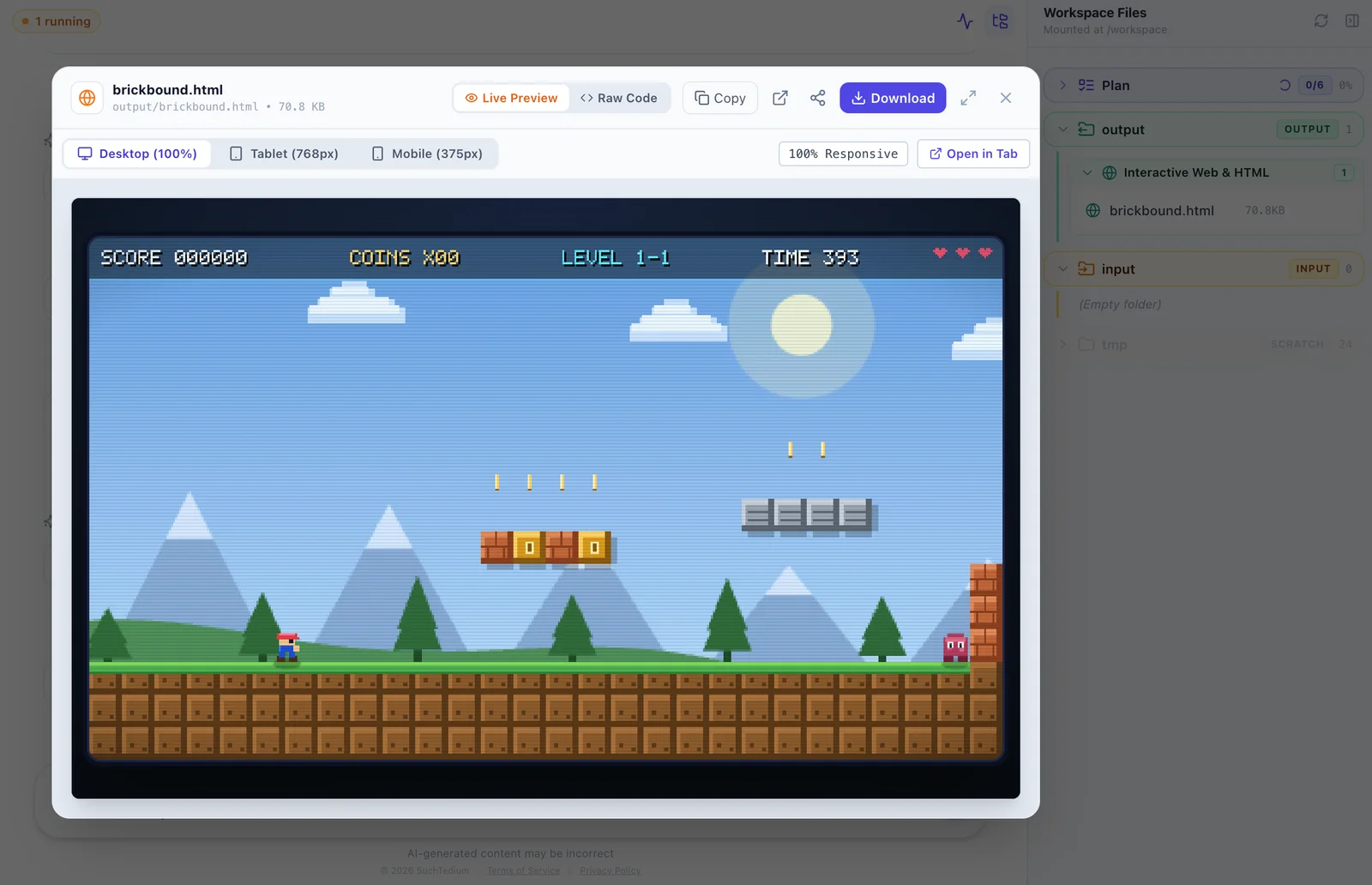
Task: Expand the Plan section chevron
Action: [x=1062, y=85]
